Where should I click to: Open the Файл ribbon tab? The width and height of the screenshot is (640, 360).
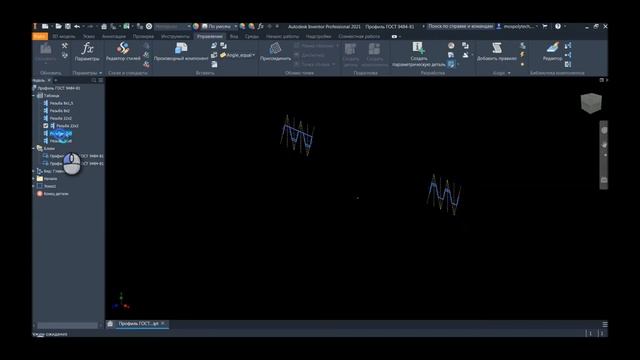pyautogui.click(x=40, y=36)
